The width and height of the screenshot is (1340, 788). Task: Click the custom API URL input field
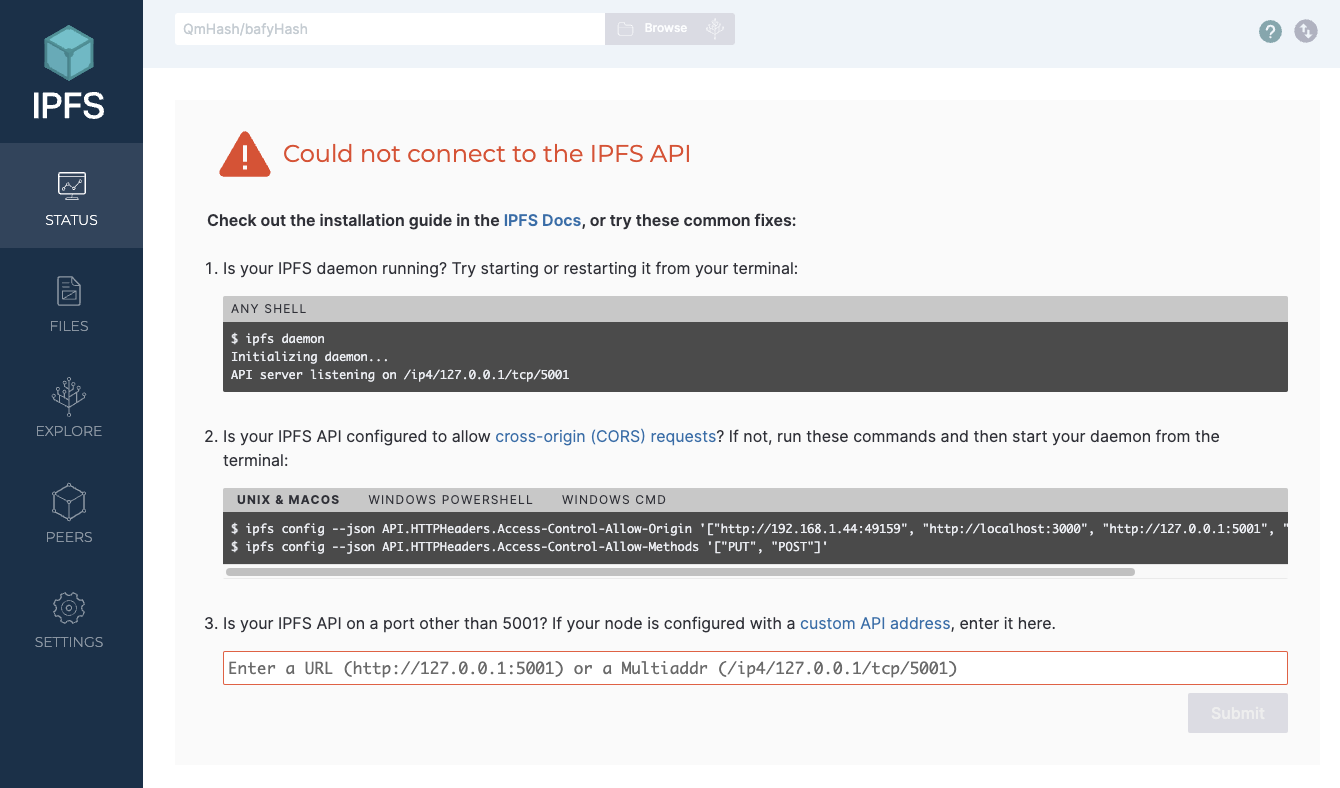[754, 668]
